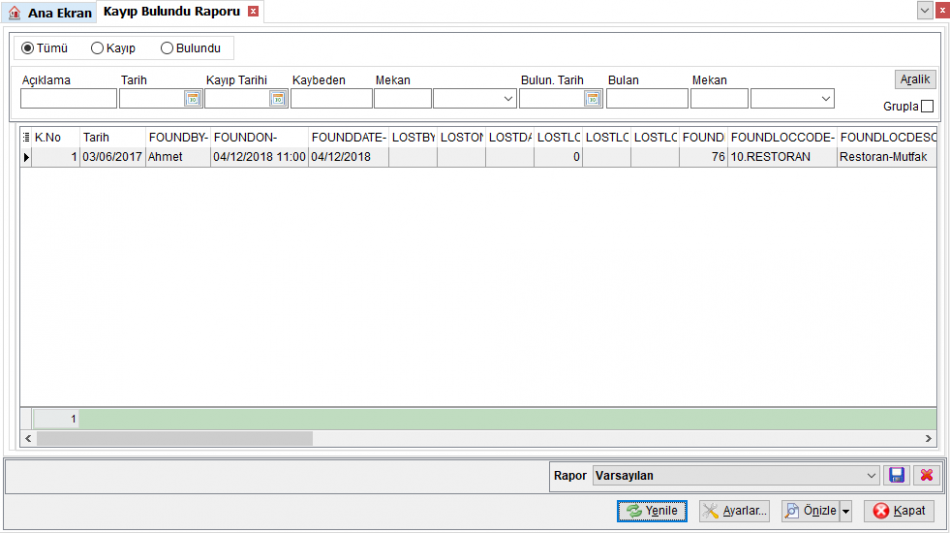Focus the Kaybeden input field
Screen dimensions: 950x533
click(331, 99)
